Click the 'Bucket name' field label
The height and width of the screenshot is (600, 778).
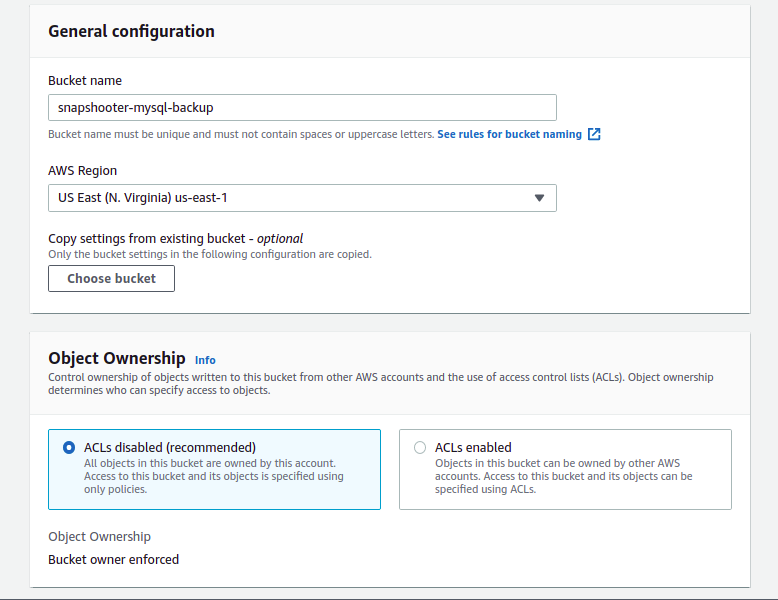point(85,80)
